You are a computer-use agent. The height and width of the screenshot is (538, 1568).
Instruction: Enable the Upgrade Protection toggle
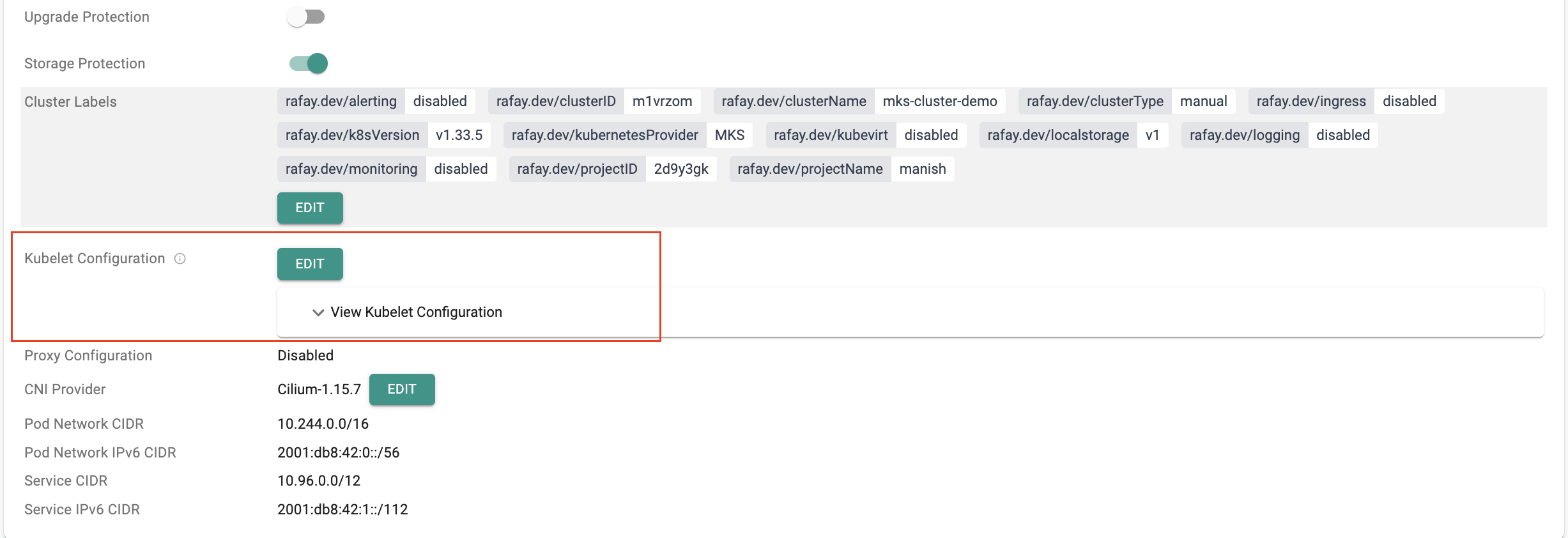click(306, 17)
